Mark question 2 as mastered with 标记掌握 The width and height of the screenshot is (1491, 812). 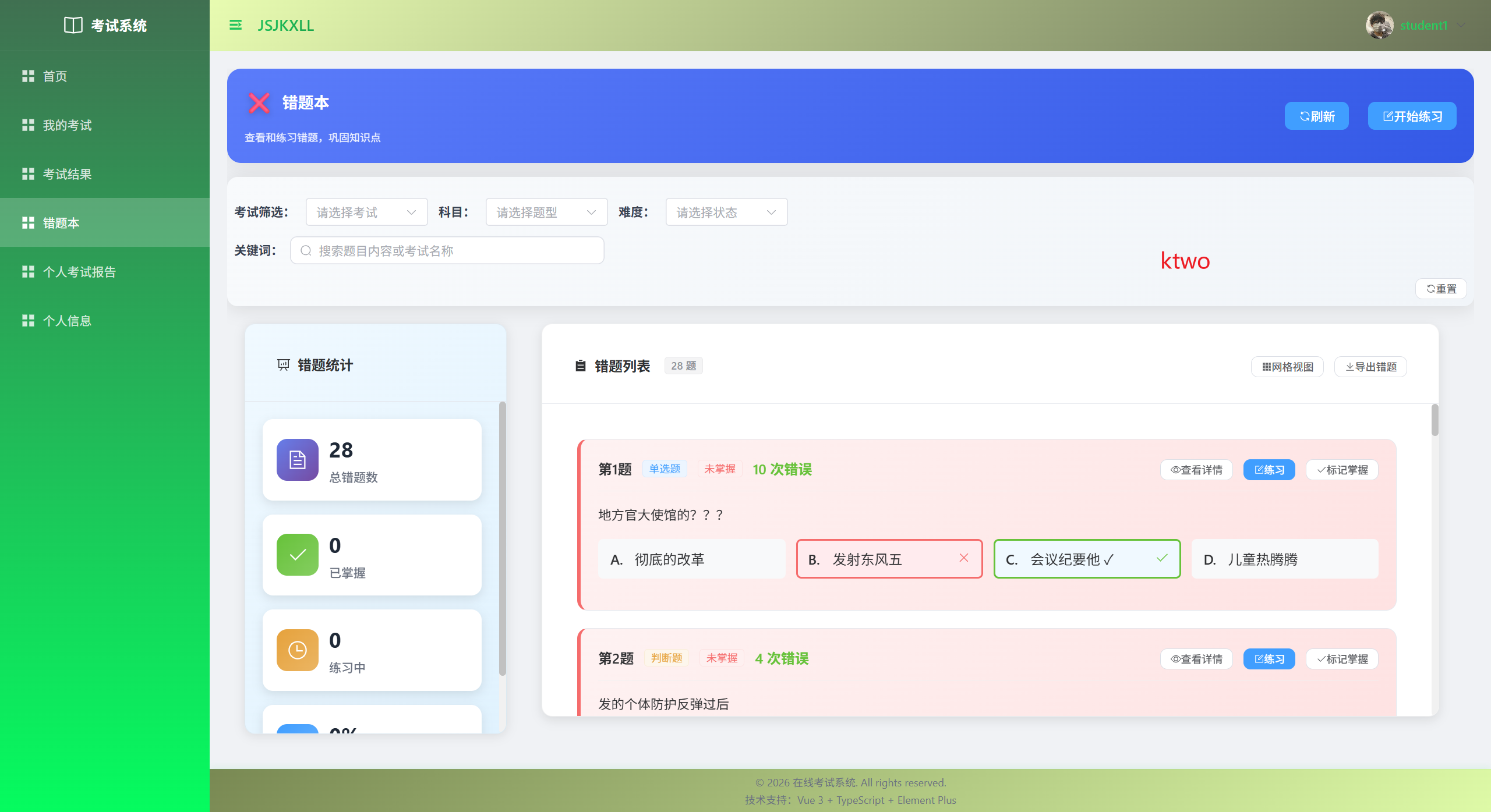pos(1342,659)
